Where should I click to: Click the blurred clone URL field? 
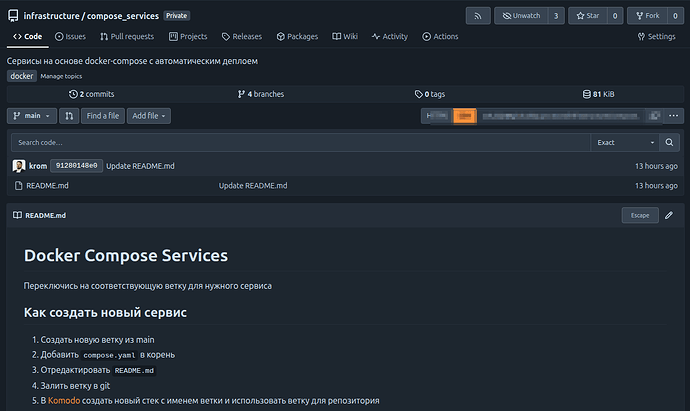point(561,116)
